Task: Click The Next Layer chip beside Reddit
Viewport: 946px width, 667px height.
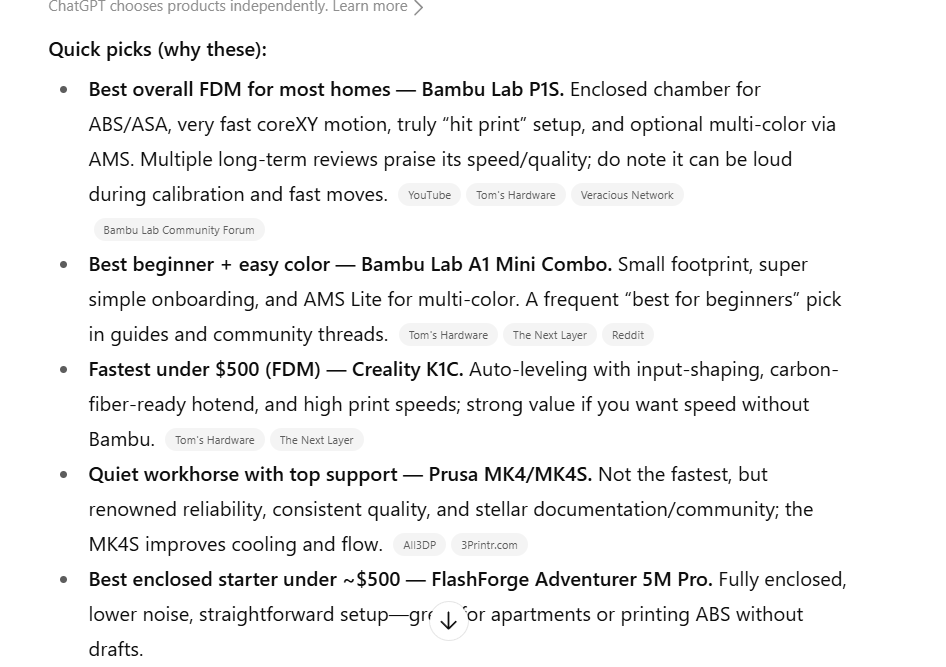Action: [550, 335]
